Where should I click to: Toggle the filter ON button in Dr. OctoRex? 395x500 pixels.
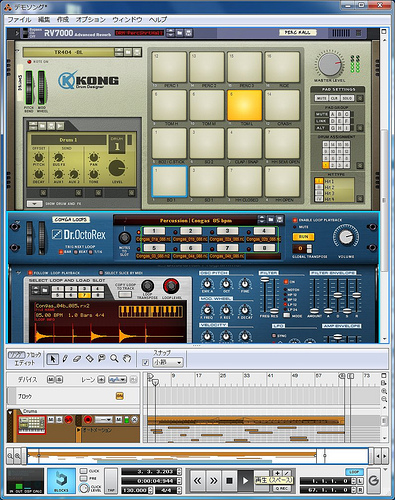click(286, 282)
